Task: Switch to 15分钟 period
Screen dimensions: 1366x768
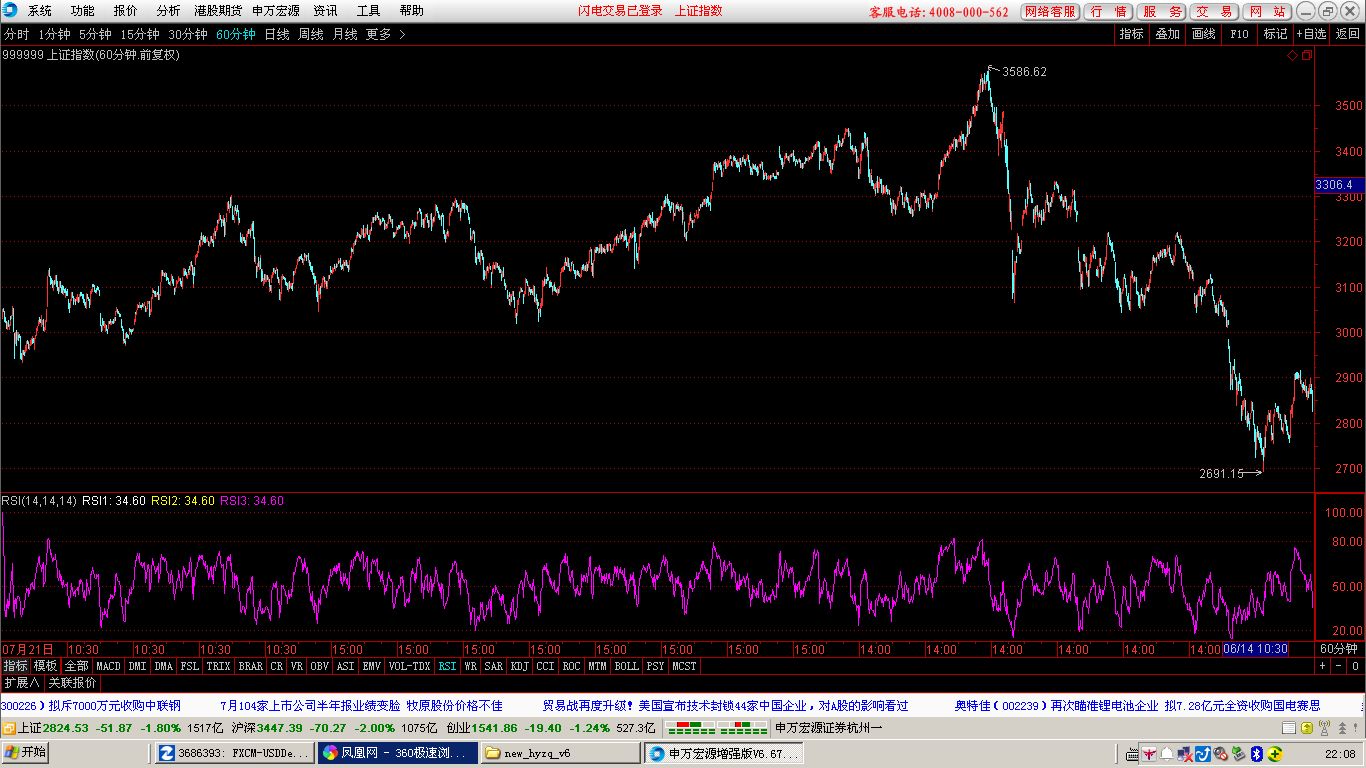Action: point(140,34)
